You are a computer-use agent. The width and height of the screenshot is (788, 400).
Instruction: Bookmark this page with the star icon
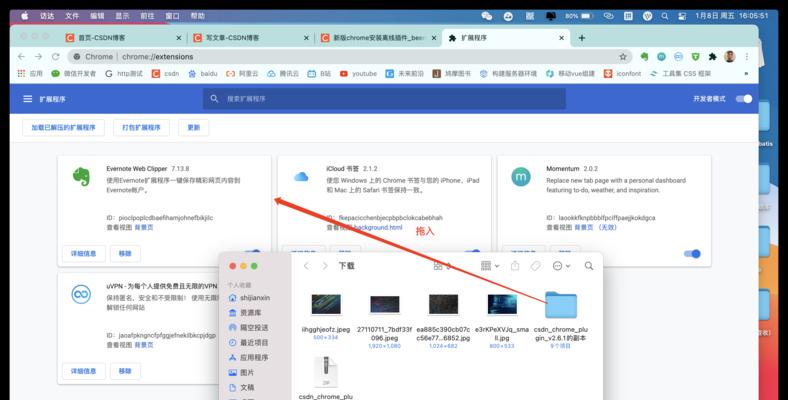click(623, 57)
